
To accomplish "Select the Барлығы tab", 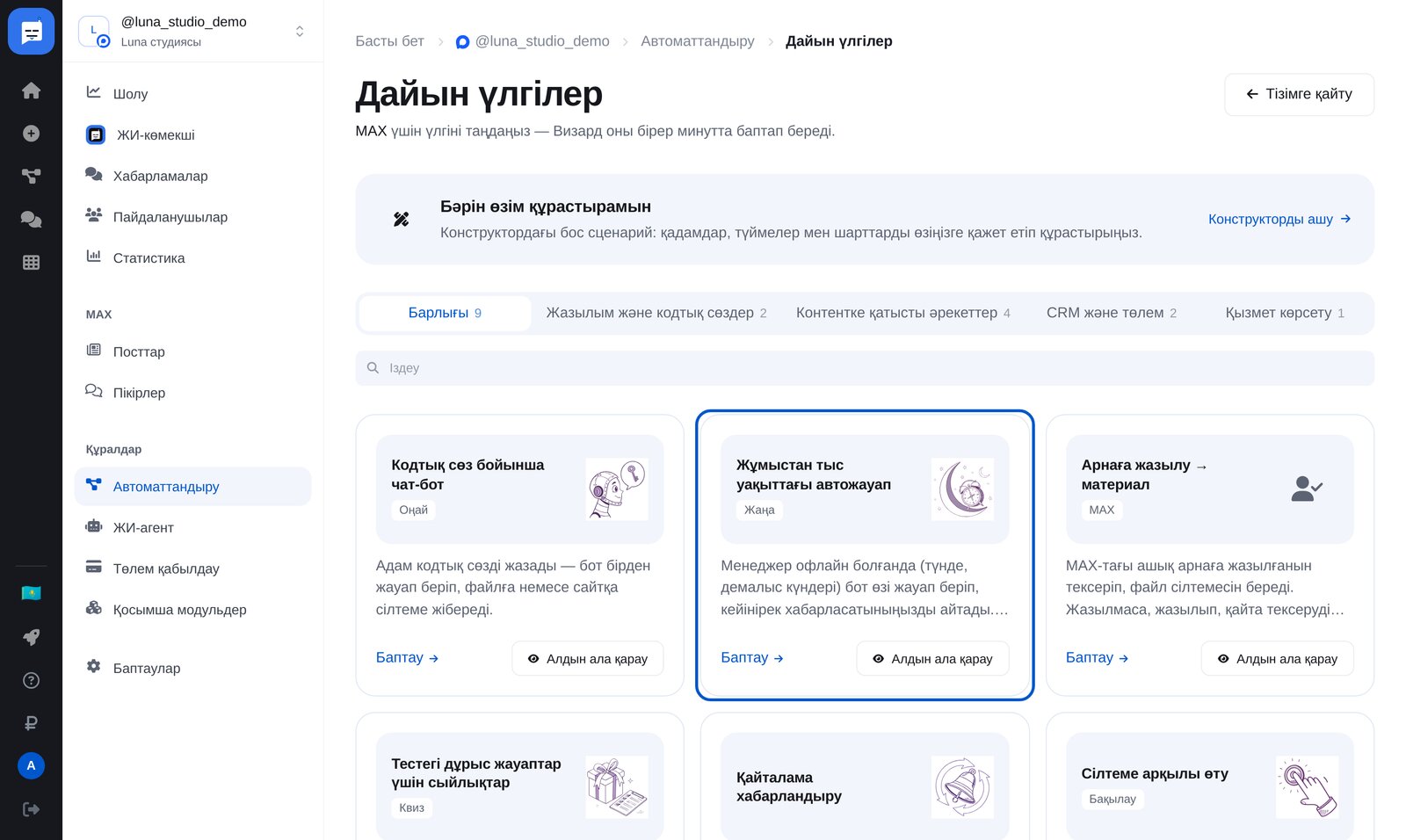I will coord(445,313).
